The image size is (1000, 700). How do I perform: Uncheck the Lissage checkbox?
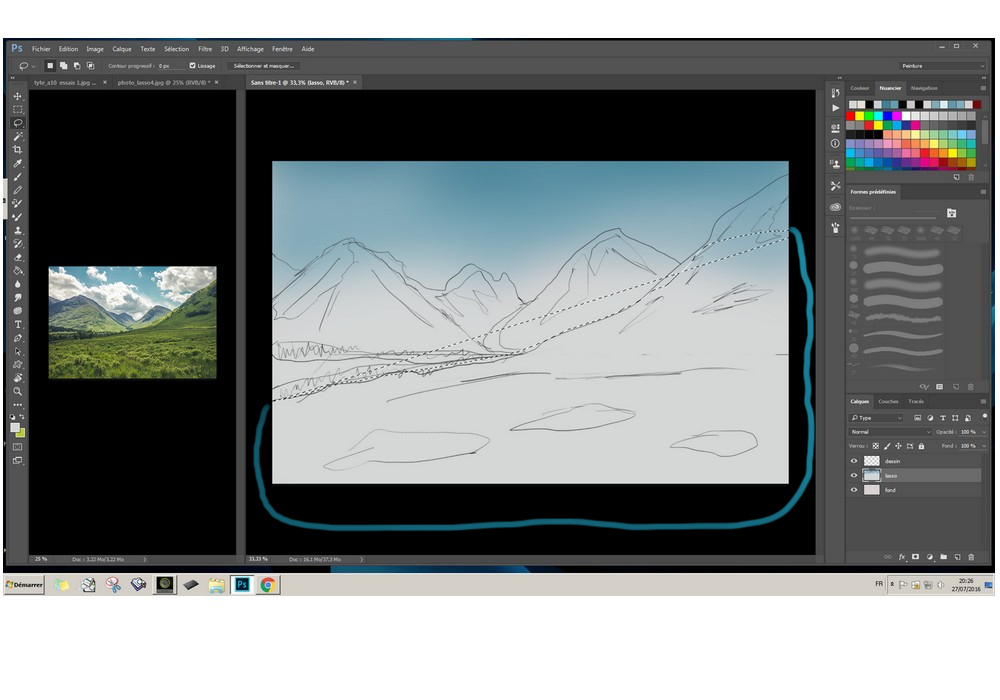coord(193,66)
